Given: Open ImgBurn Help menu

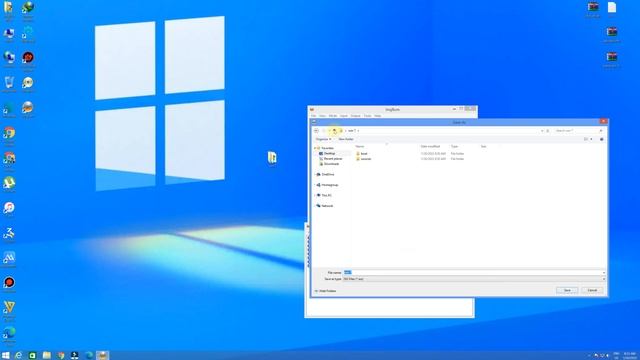Looking at the screenshot, I should (378, 116).
